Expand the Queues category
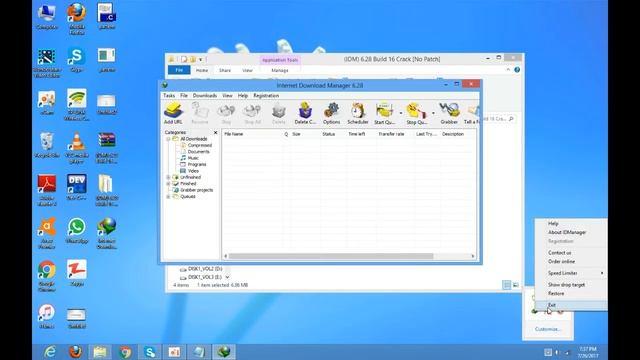This screenshot has width=640, height=360. [168, 197]
